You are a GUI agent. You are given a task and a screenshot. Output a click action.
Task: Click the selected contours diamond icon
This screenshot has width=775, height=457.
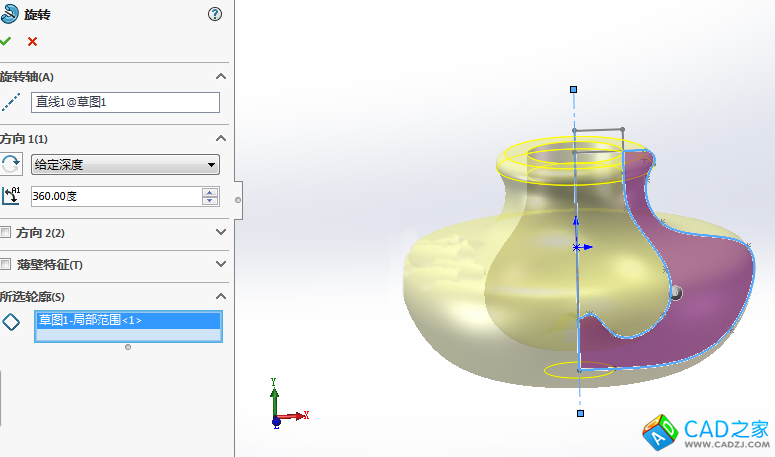click(11, 321)
